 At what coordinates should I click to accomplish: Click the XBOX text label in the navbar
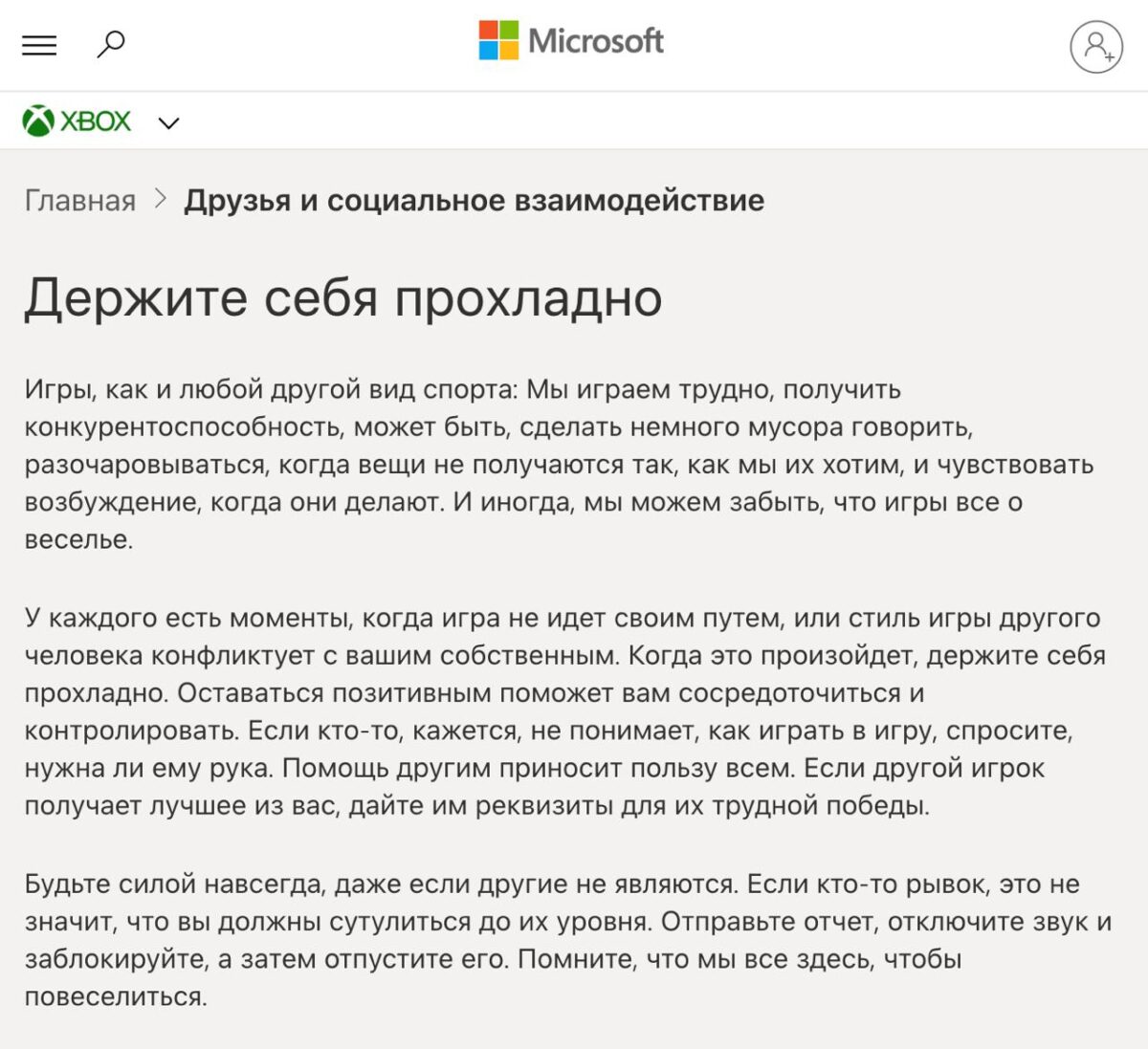pyautogui.click(x=96, y=120)
